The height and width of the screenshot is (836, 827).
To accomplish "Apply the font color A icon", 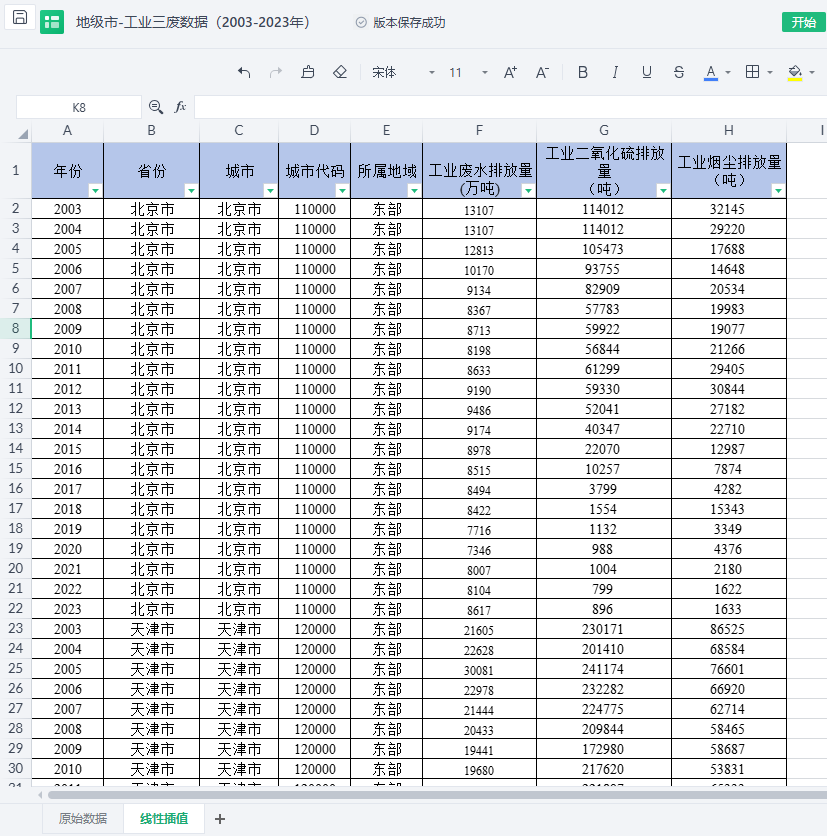I will pyautogui.click(x=711, y=73).
